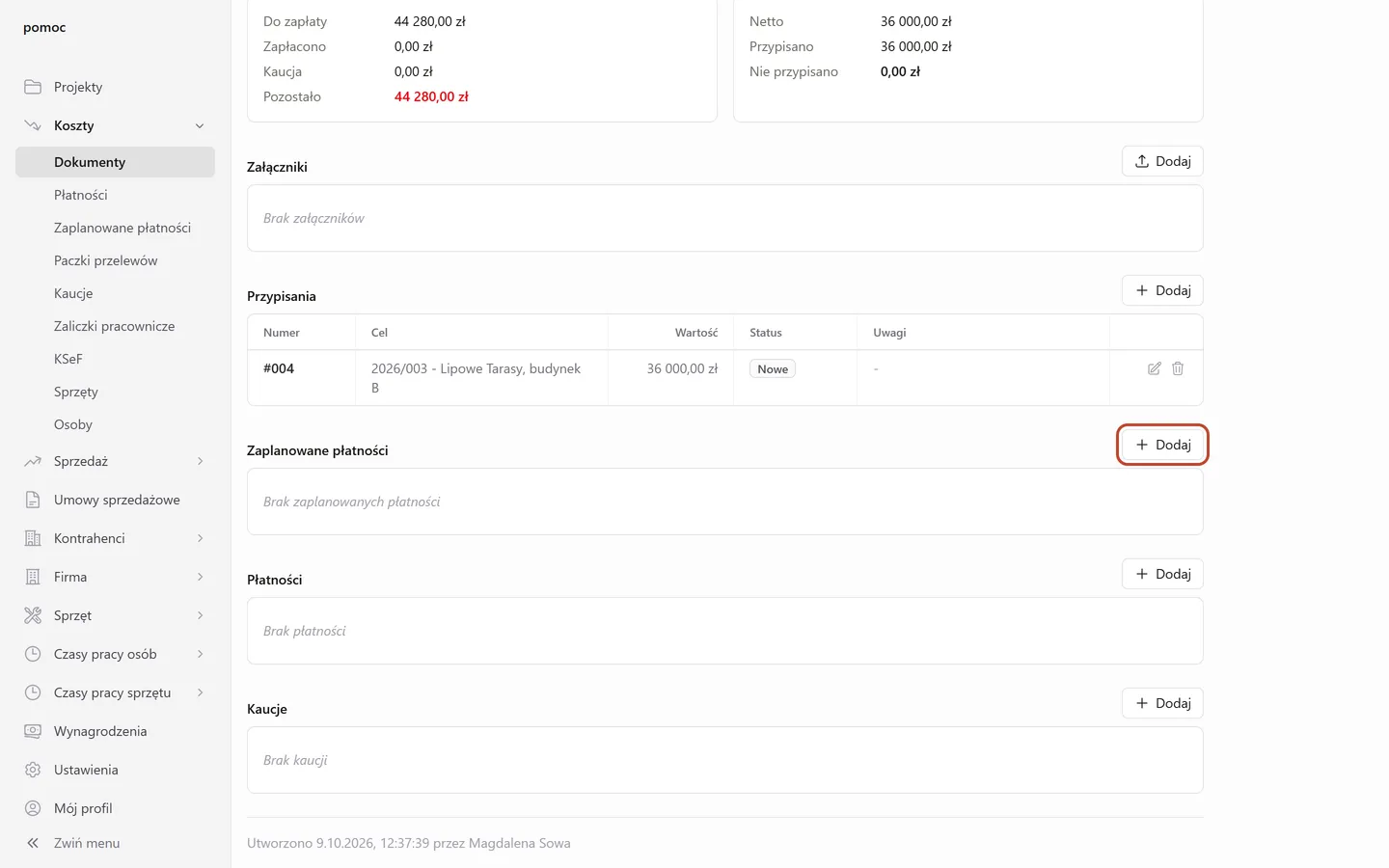Add a payment in Płatności section
The image size is (1389, 868).
1162,574
